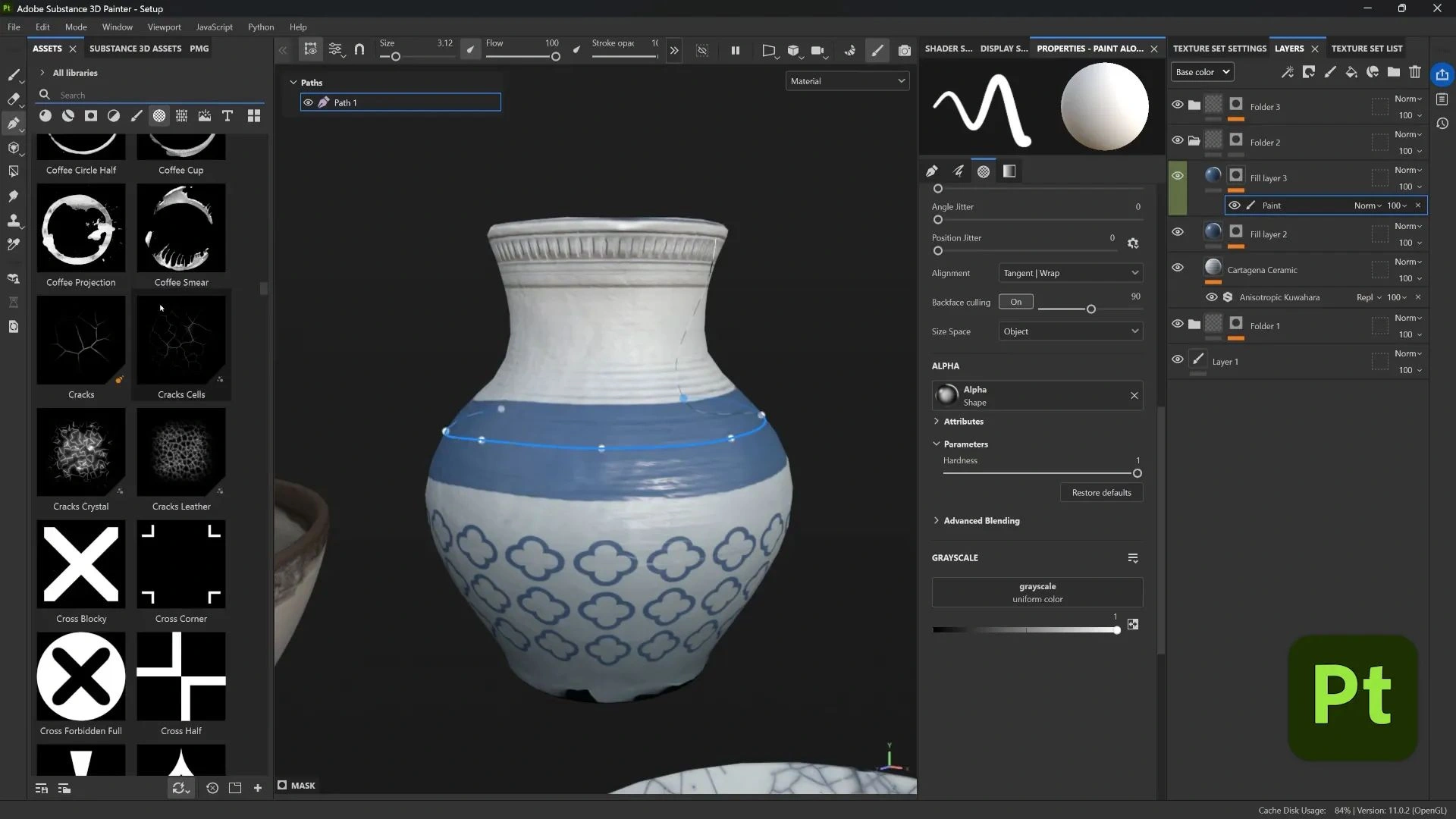Add a fill layer bucket icon

tap(1351, 72)
